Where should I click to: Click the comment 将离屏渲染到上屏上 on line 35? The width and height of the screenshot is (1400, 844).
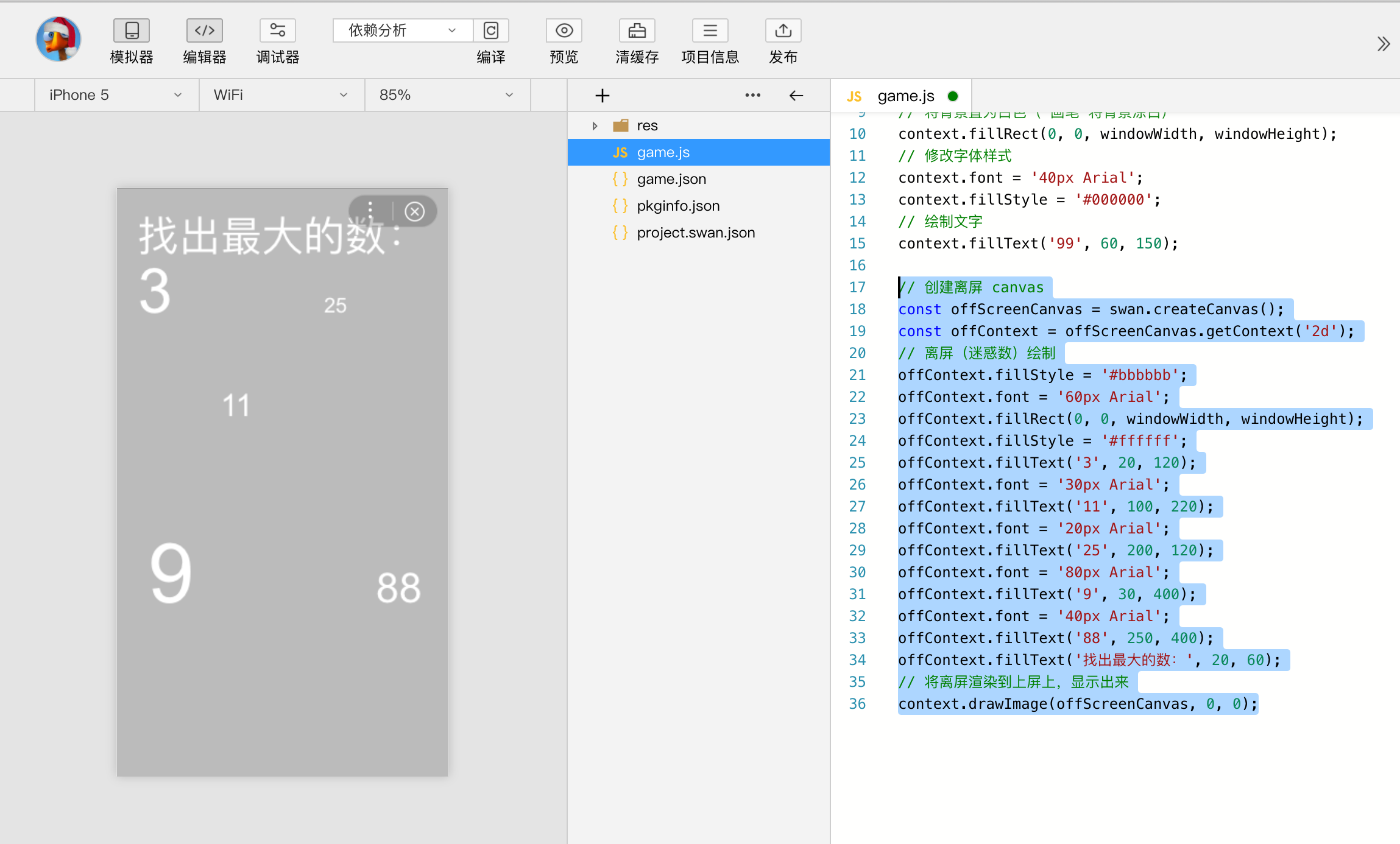(x=1014, y=682)
